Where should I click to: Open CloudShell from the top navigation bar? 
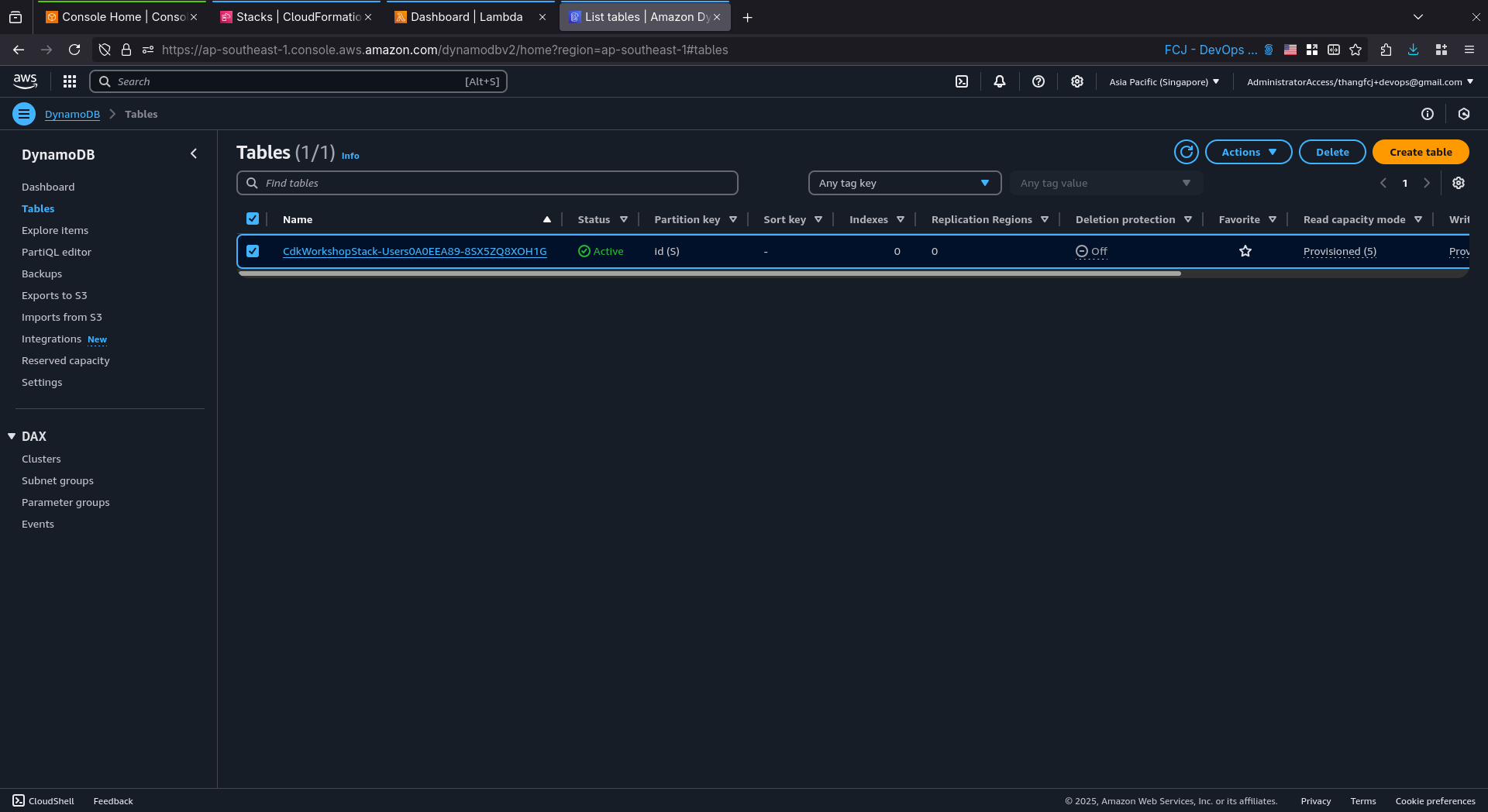pyautogui.click(x=962, y=81)
